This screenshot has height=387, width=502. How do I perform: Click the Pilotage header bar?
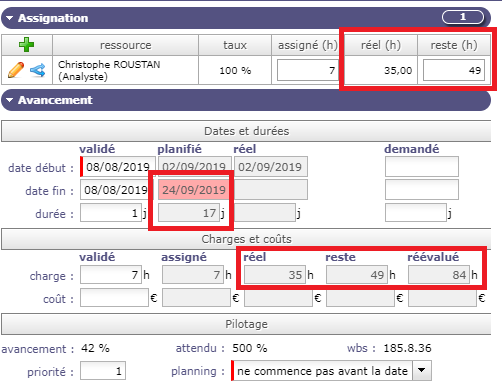pyautogui.click(x=246, y=324)
